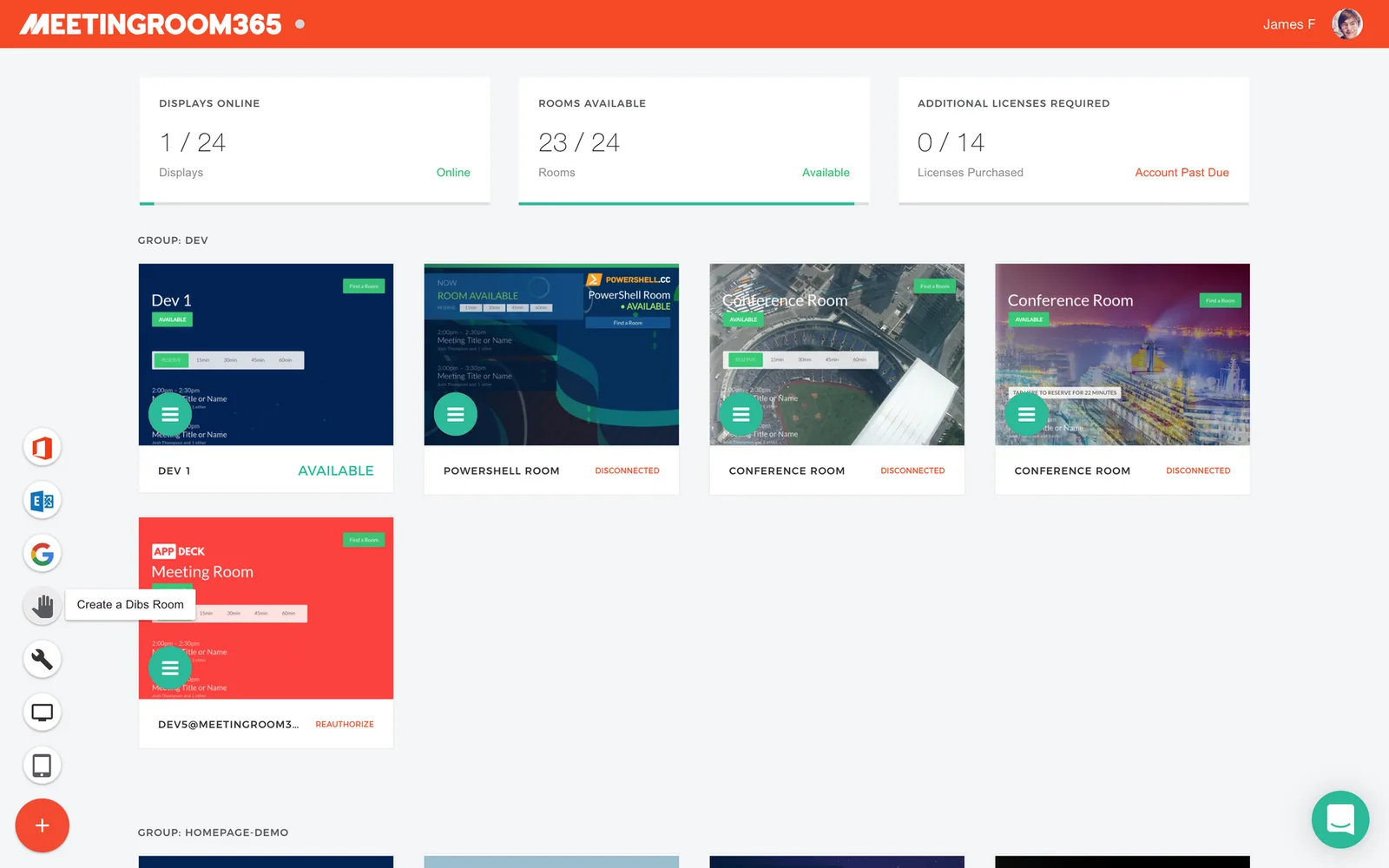Open menu on cityscape Conference Room card
This screenshot has height=868, width=1389.
(x=1026, y=414)
